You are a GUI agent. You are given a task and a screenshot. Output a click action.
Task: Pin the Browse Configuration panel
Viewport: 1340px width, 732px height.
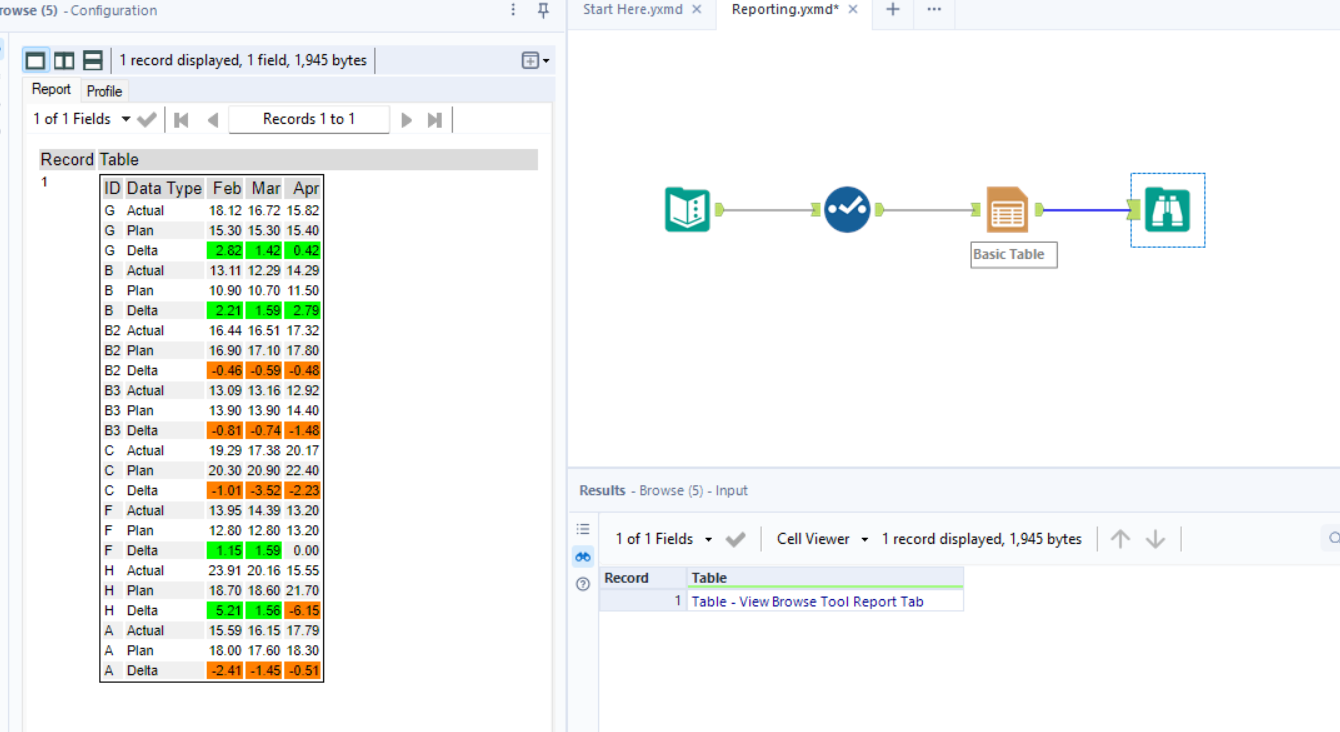point(541,10)
